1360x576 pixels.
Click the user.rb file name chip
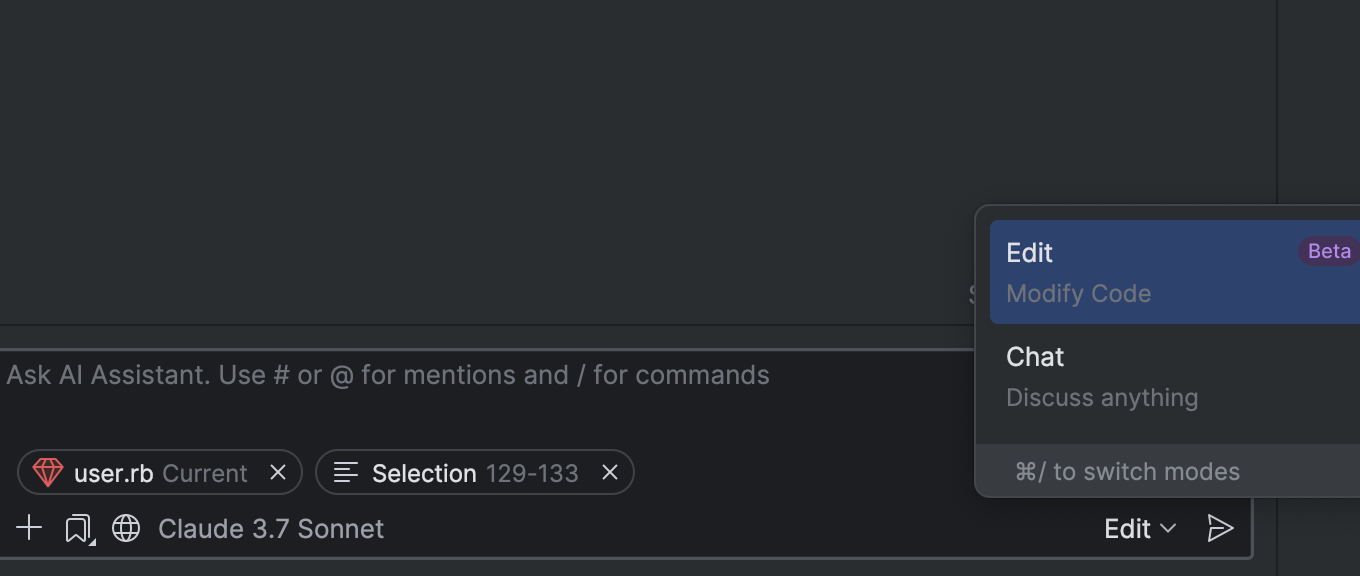tap(113, 473)
